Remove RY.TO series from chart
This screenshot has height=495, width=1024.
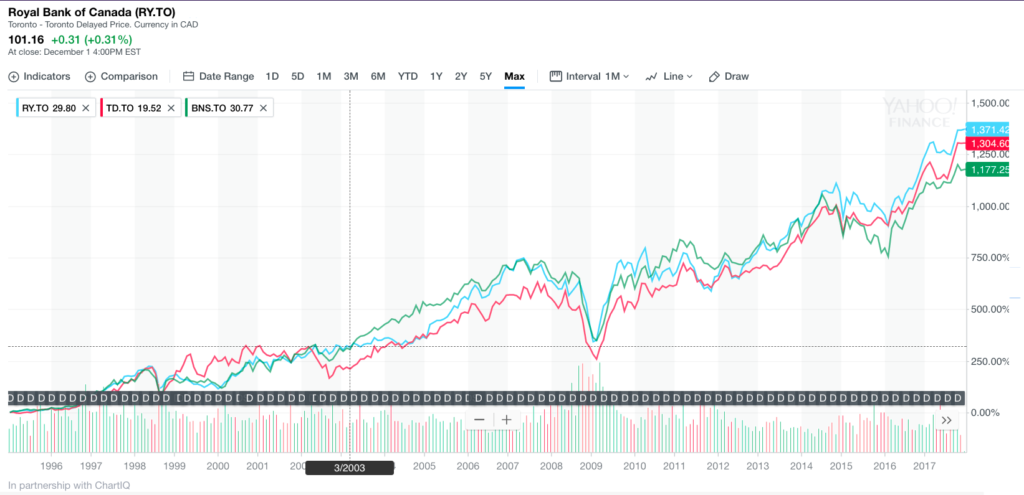click(x=85, y=108)
